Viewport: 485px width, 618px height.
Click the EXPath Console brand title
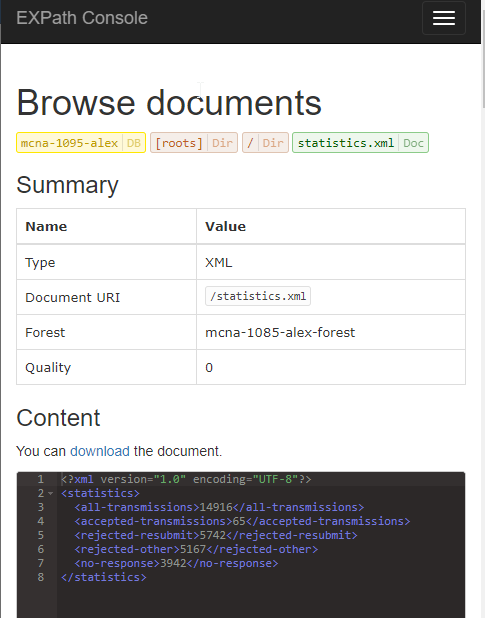(x=82, y=18)
